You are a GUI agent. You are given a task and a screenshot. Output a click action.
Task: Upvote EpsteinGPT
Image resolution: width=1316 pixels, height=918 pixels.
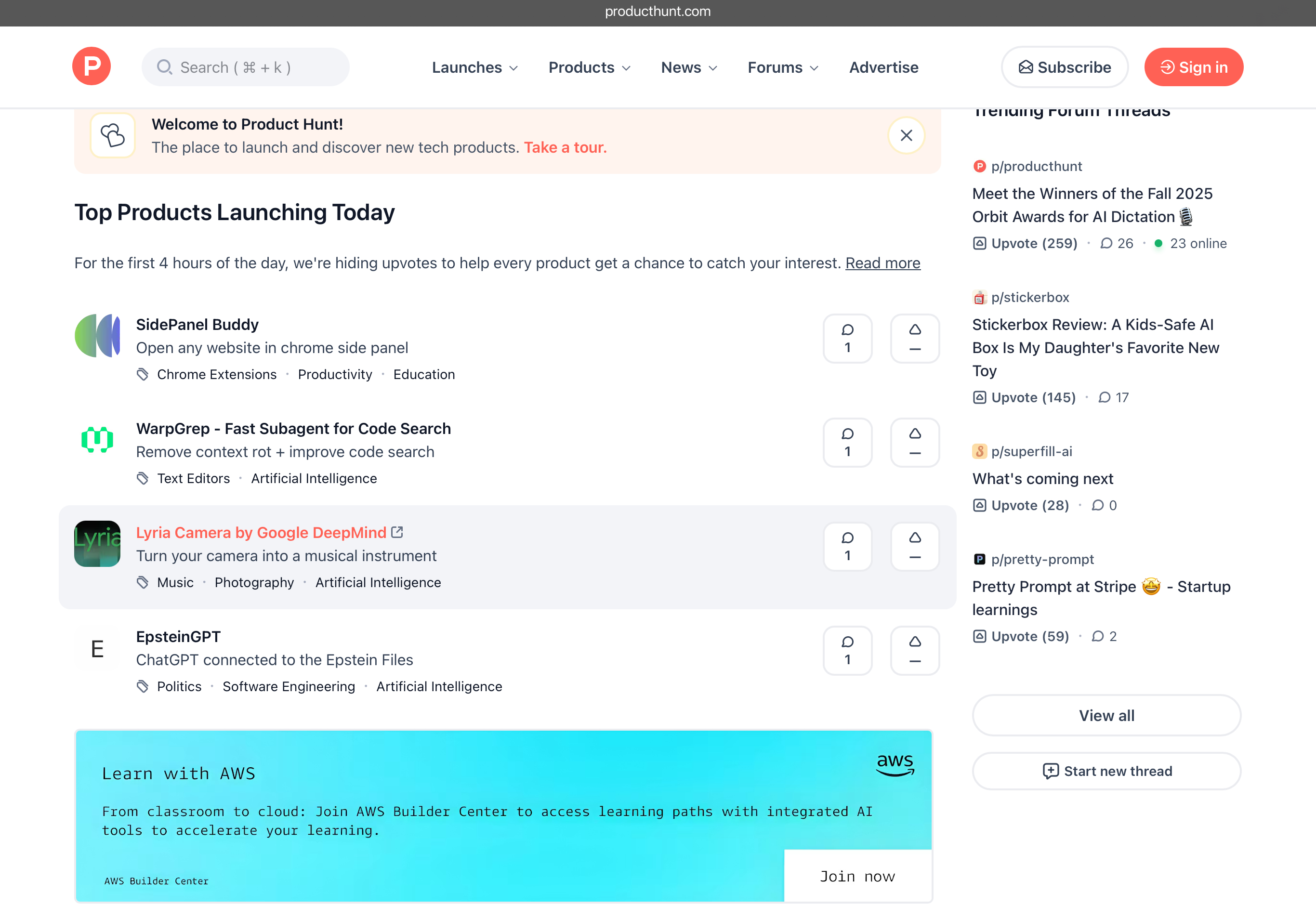pyautogui.click(x=914, y=650)
